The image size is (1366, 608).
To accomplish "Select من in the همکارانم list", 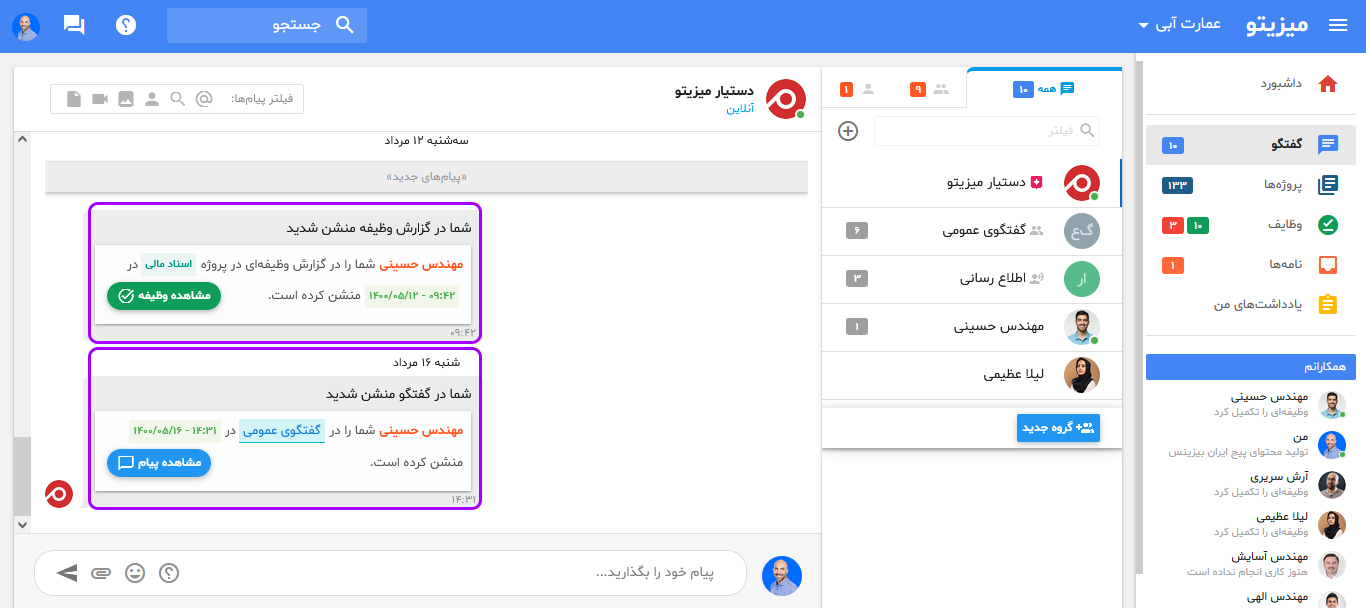I will click(1251, 444).
